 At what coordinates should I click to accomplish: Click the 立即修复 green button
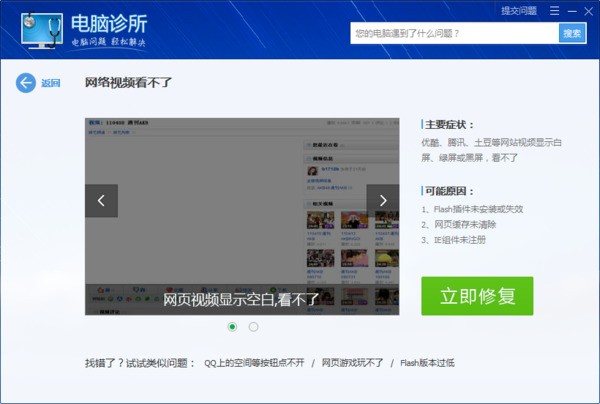point(477,296)
